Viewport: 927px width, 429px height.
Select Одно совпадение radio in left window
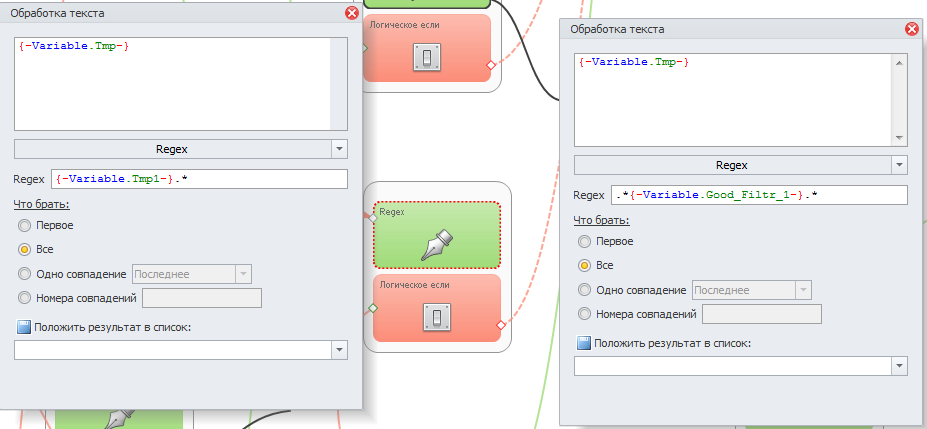click(x=24, y=274)
